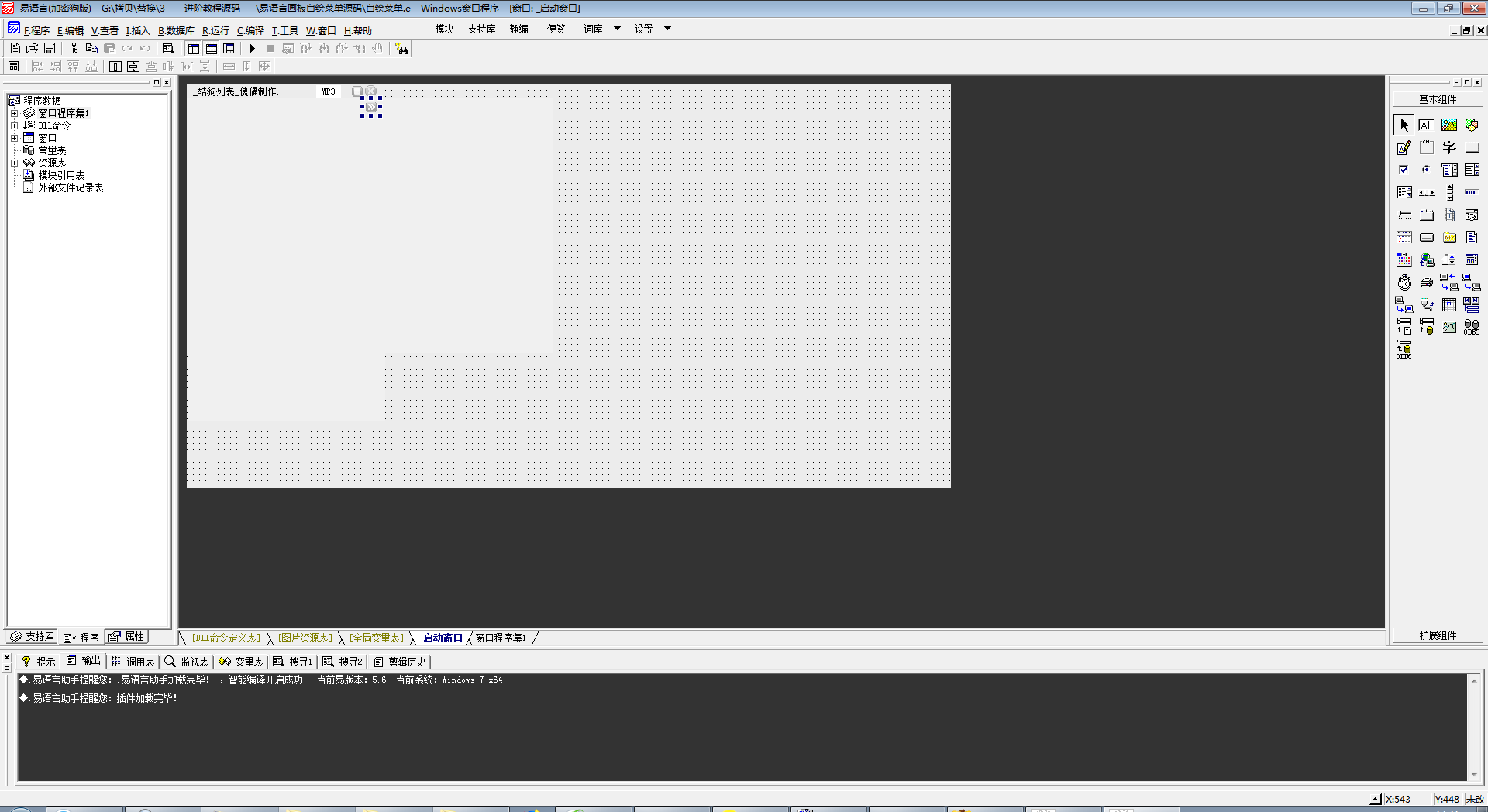Switch to the 窗口程序集1 document tab
The height and width of the screenshot is (812, 1488).
[501, 638]
